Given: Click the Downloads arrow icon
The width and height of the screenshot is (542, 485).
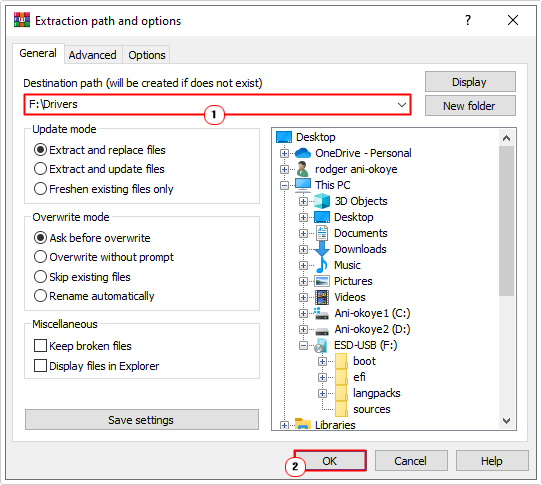Looking at the screenshot, I should coord(322,249).
